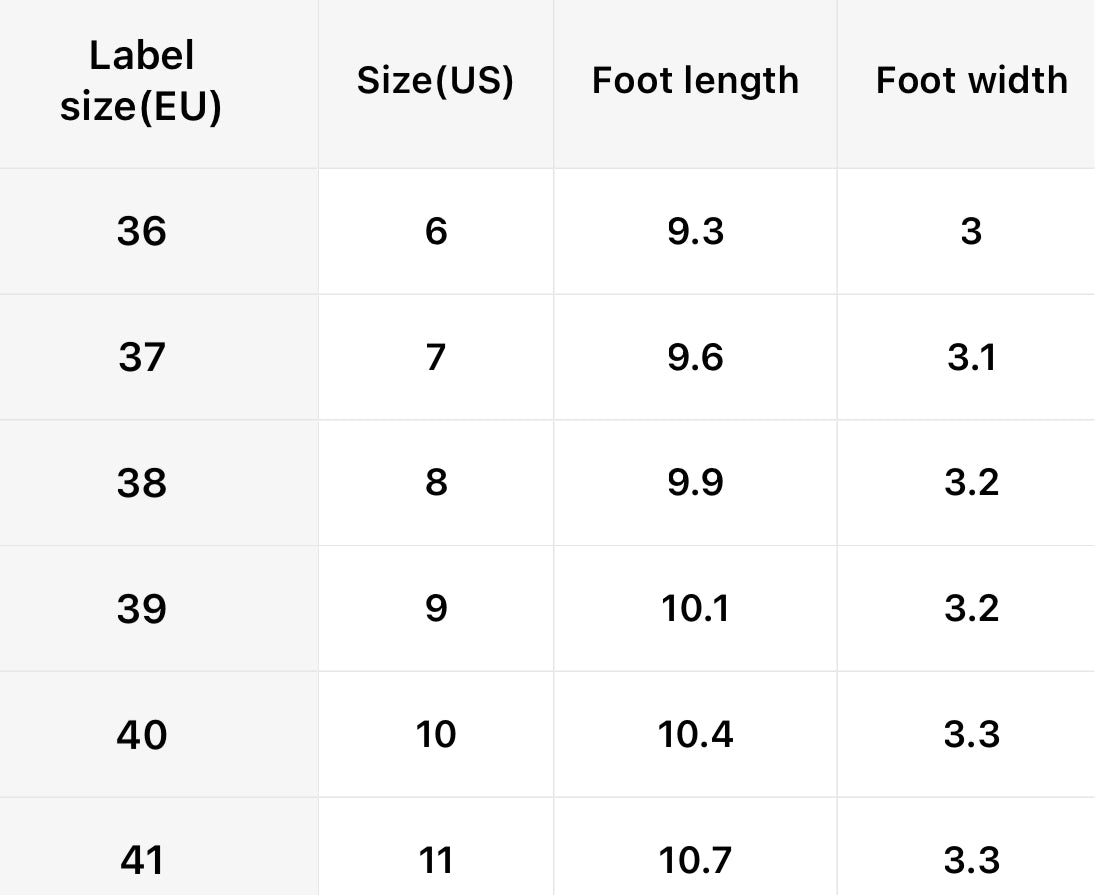Click foot width 3.2 in EU 38 row
This screenshot has height=895, width=1095.
971,483
